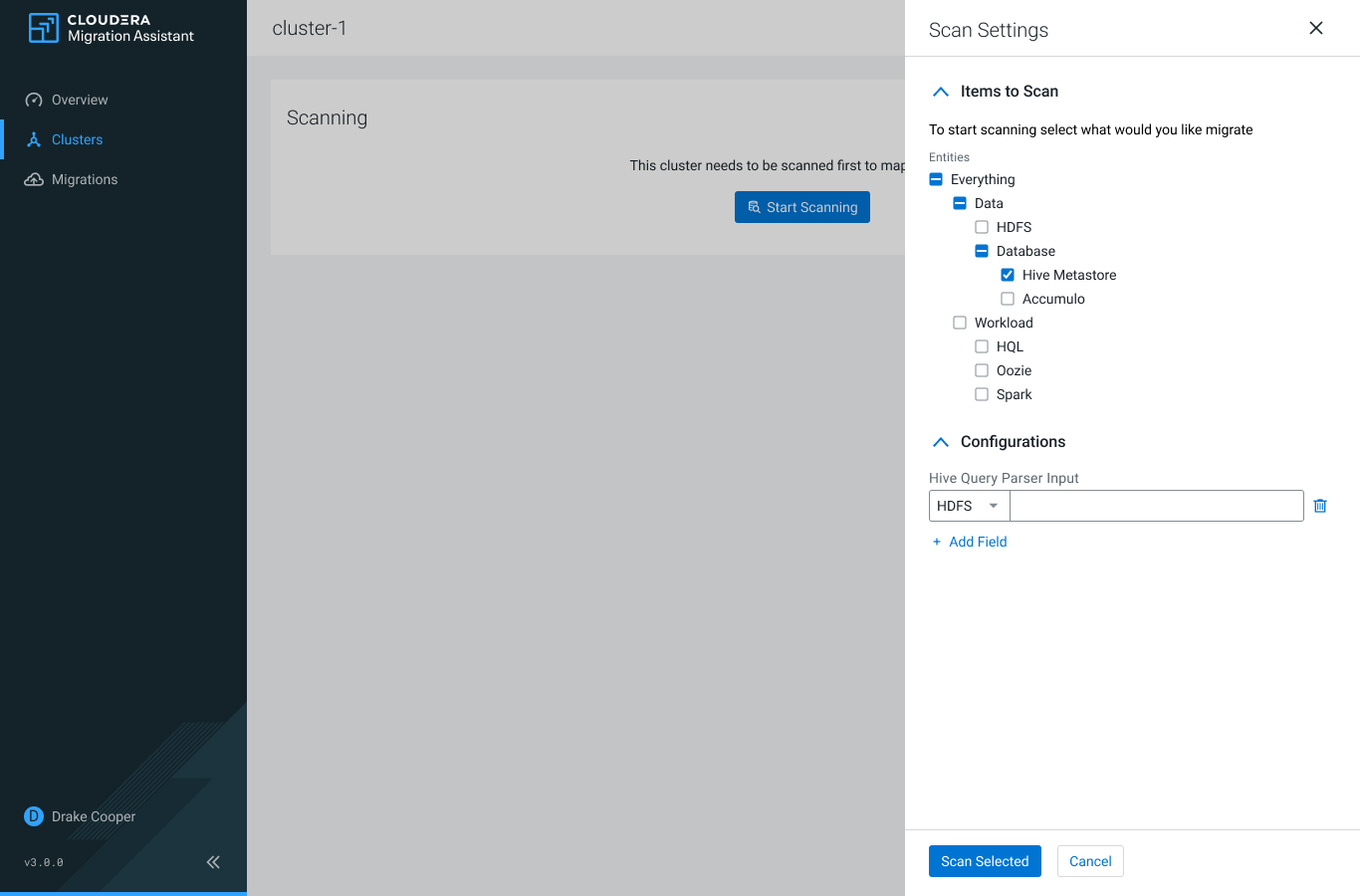
Task: Click the Drake Cooper user avatar
Action: coord(34,816)
